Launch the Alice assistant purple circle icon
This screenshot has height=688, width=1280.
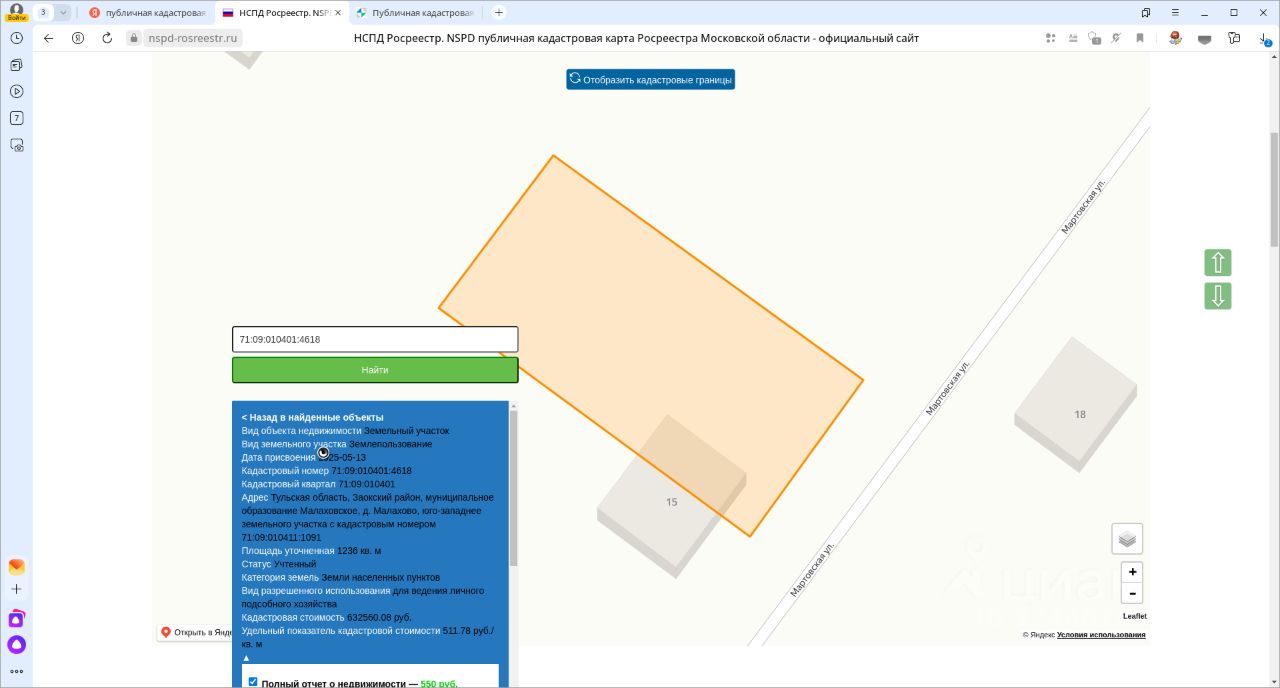coord(16,645)
